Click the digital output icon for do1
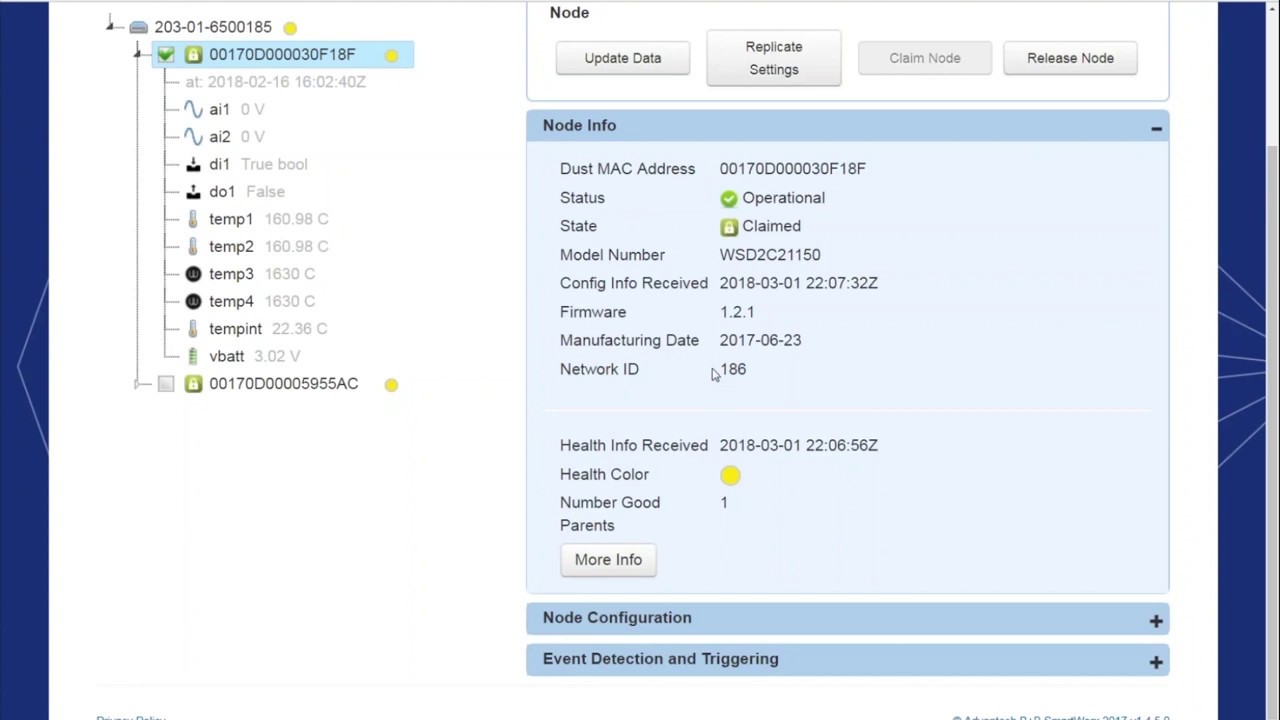Image resolution: width=1280 pixels, height=720 pixels. click(x=193, y=192)
